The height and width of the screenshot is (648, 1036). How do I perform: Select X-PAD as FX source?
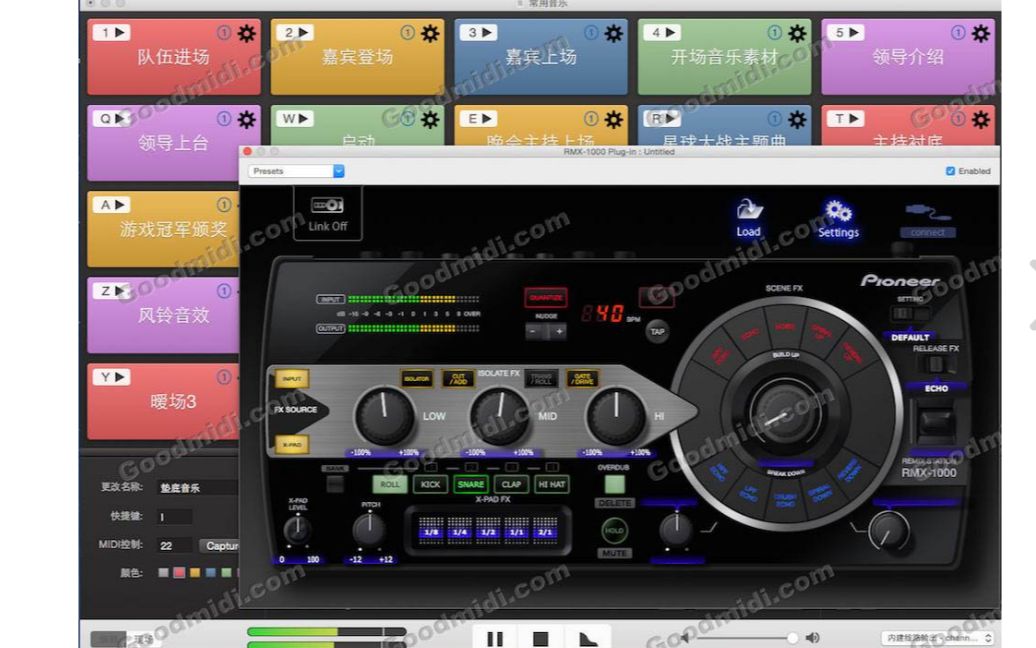[x=292, y=445]
